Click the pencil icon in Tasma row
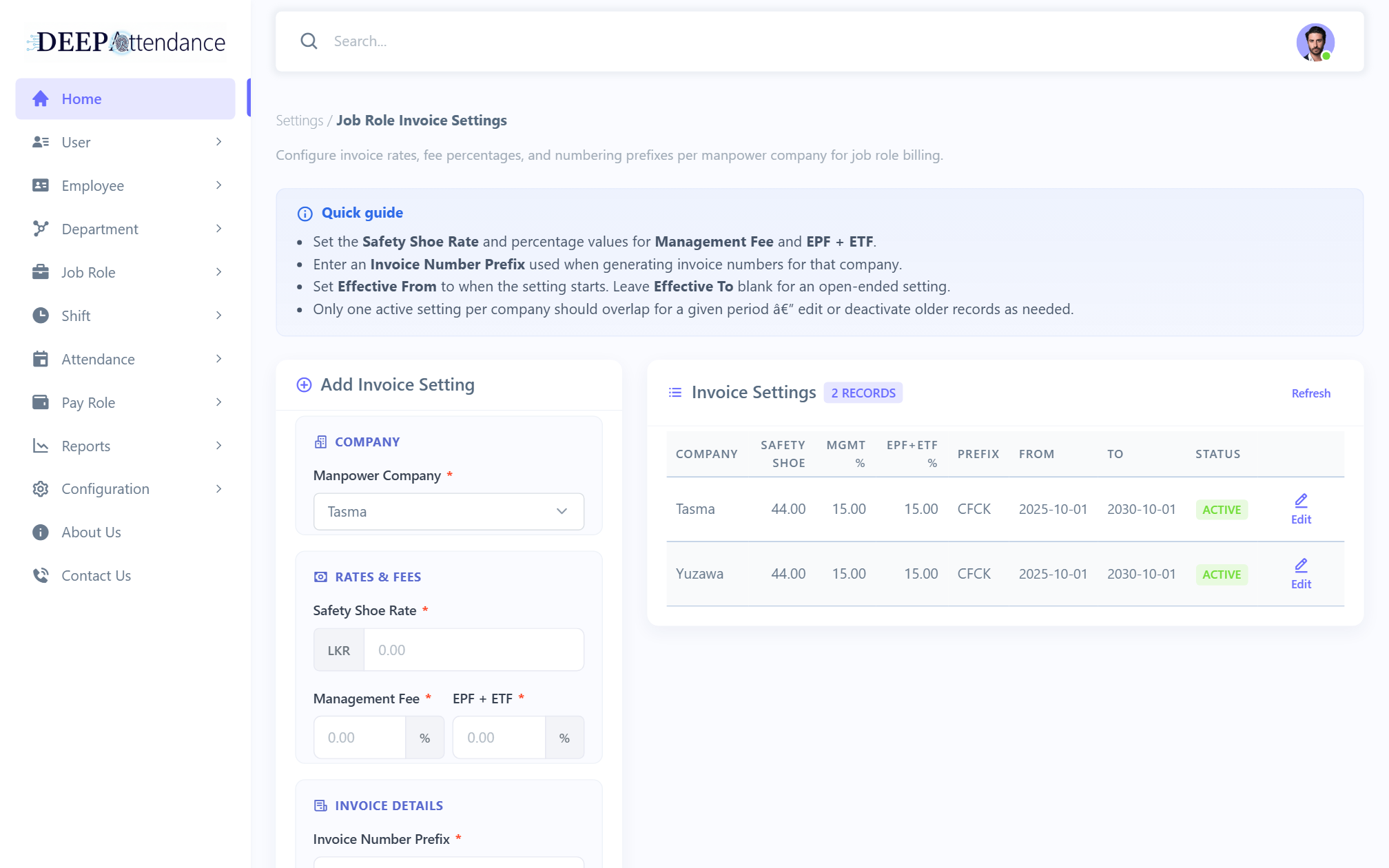Viewport: 1389px width, 868px height. tap(1301, 501)
